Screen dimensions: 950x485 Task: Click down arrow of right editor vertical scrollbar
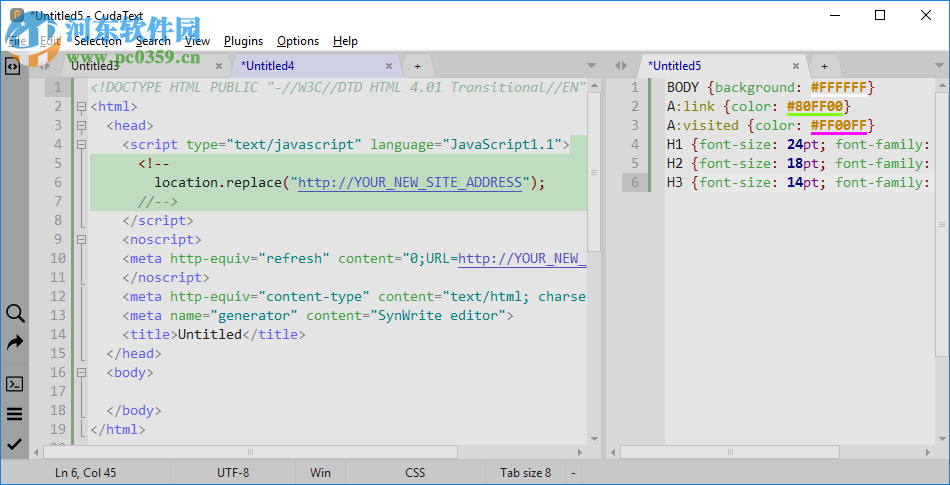click(x=942, y=439)
